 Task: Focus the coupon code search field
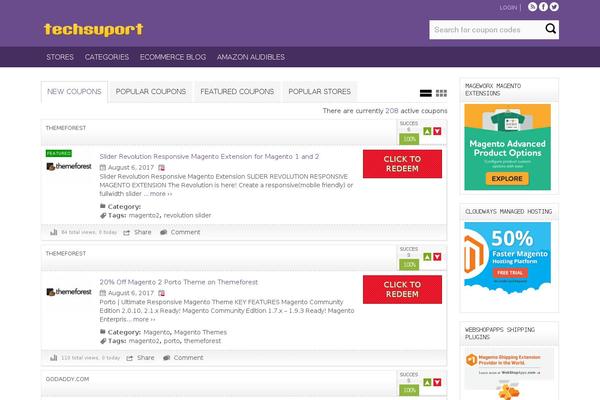tap(486, 29)
